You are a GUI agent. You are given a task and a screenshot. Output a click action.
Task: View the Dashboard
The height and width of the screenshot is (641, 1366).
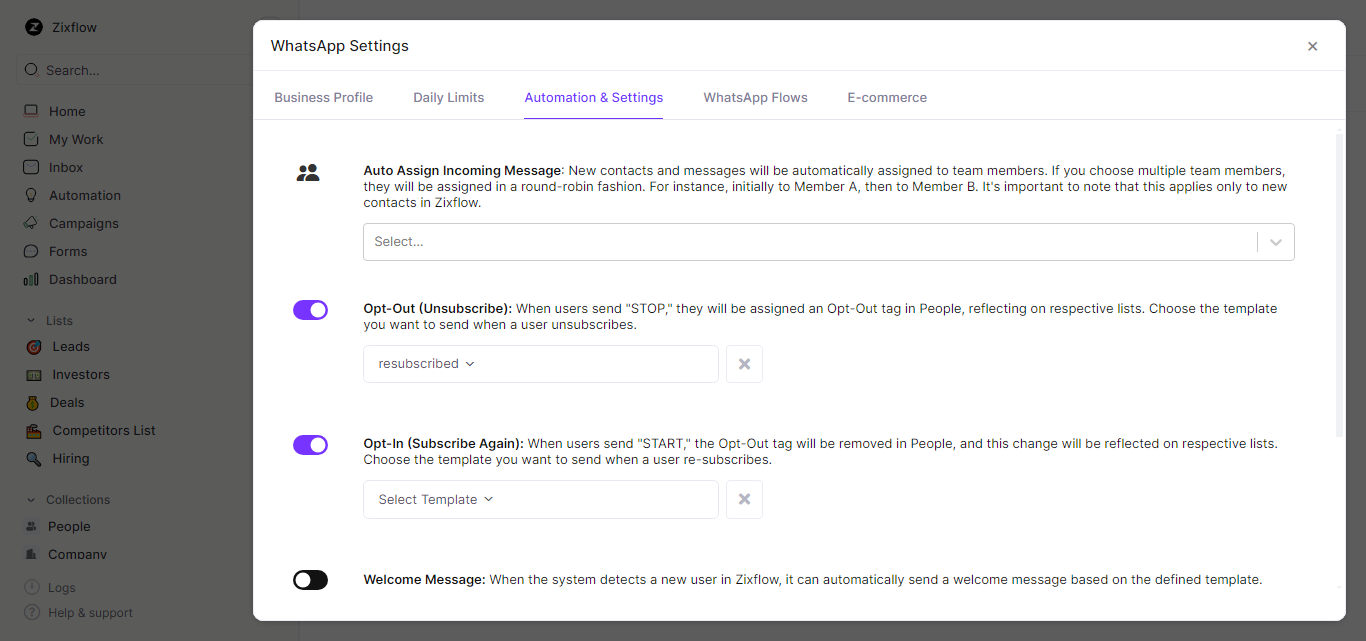pyautogui.click(x=81, y=279)
